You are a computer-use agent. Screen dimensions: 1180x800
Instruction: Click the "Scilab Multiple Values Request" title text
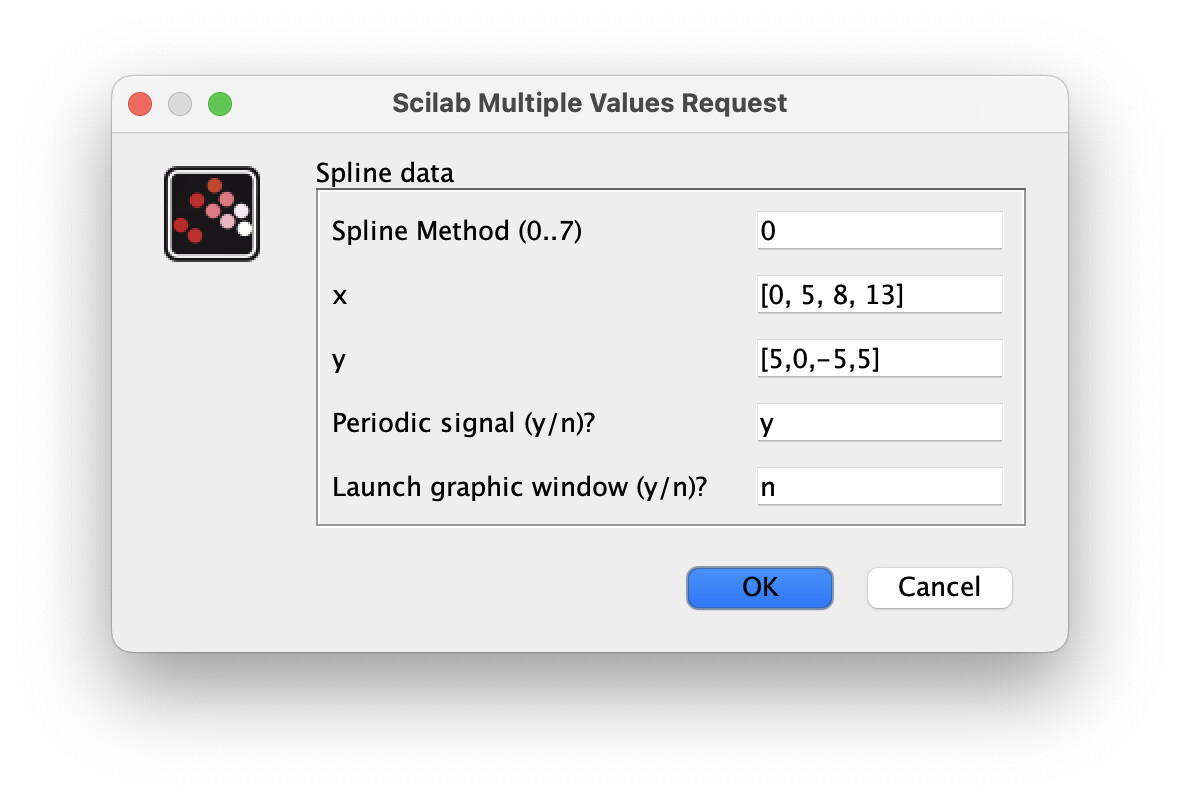[x=589, y=103]
